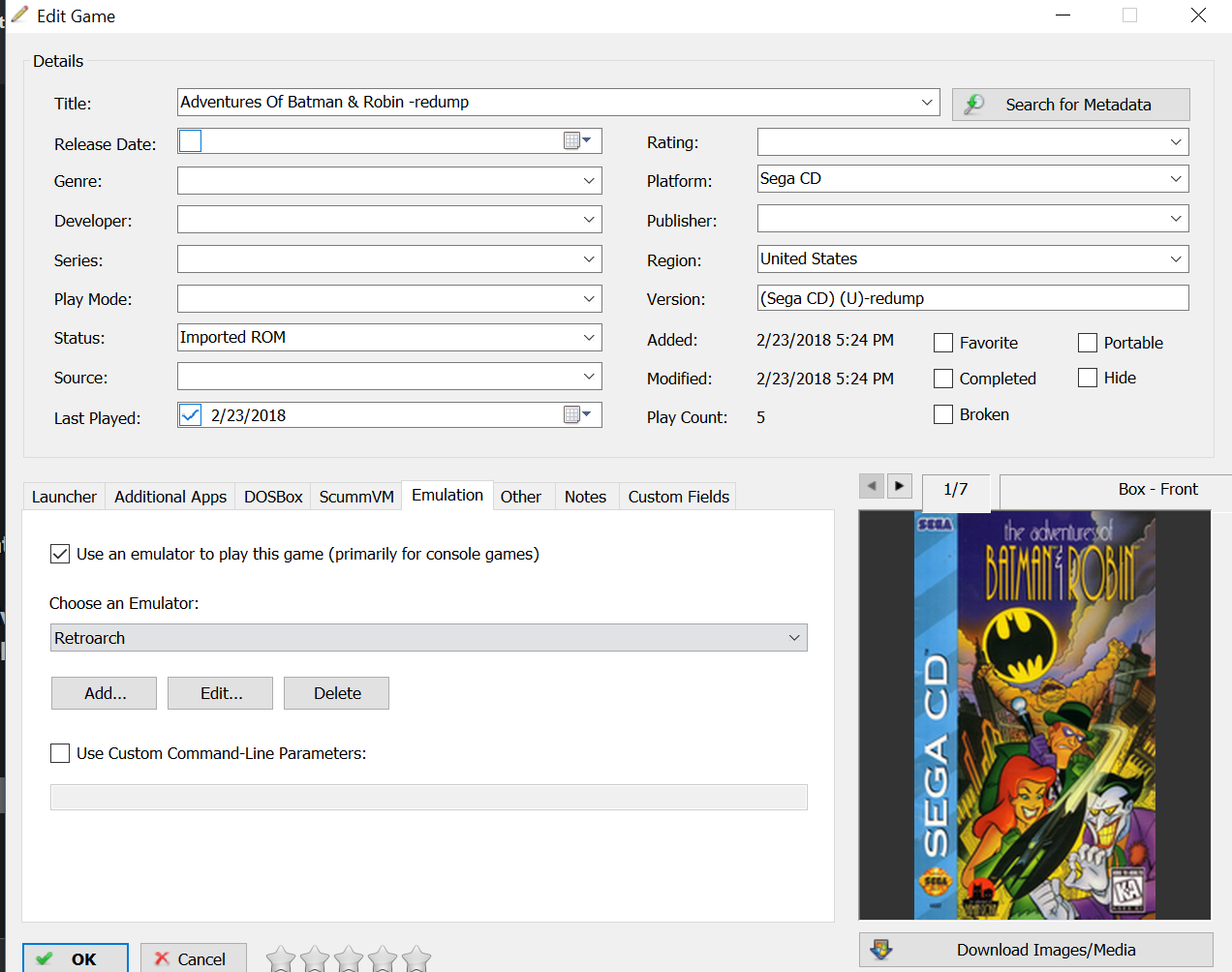Set rating to one star
Viewport: 1232px width, 972px height.
[281, 959]
